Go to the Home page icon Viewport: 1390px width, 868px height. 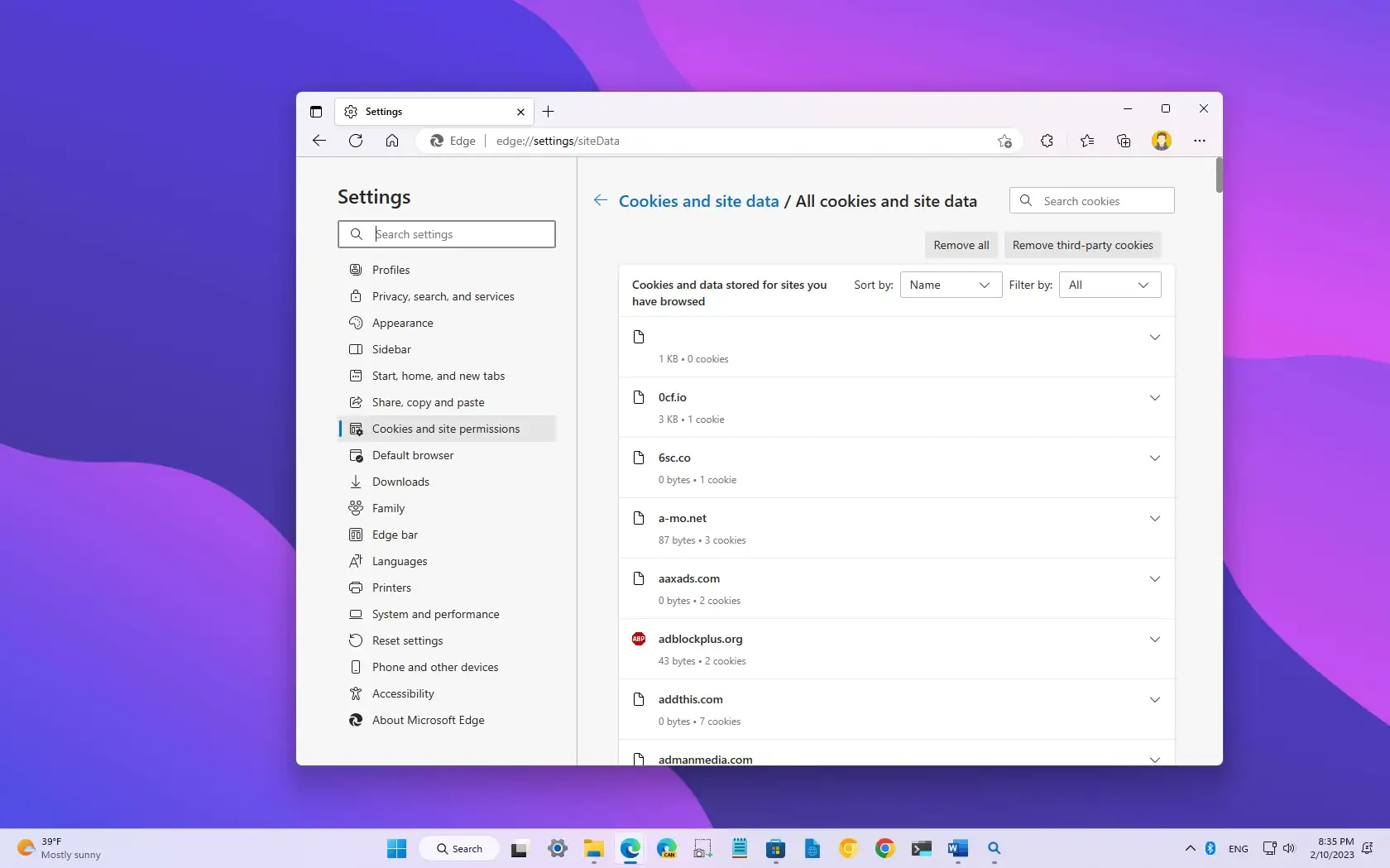click(392, 141)
